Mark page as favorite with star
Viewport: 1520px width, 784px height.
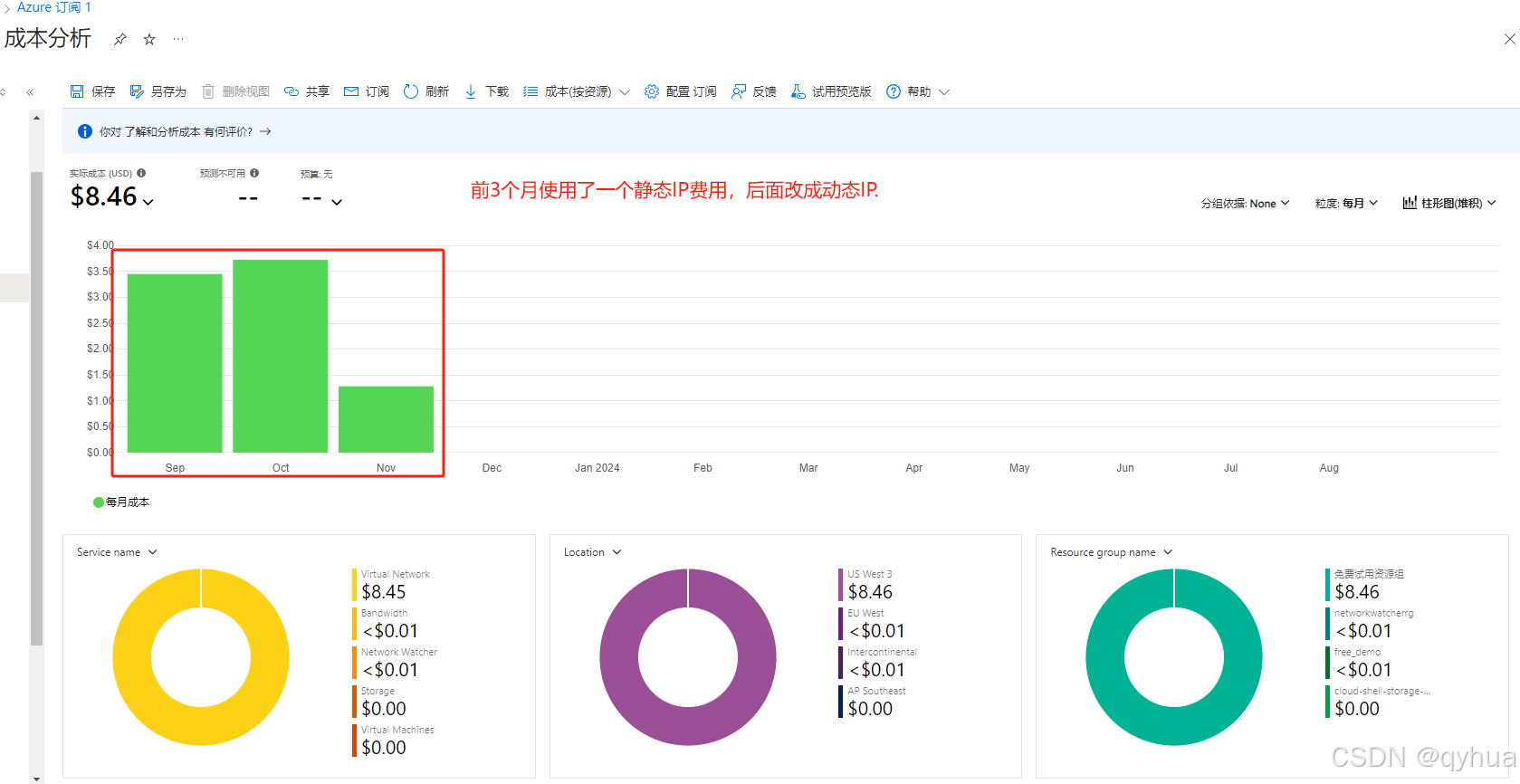(149, 39)
